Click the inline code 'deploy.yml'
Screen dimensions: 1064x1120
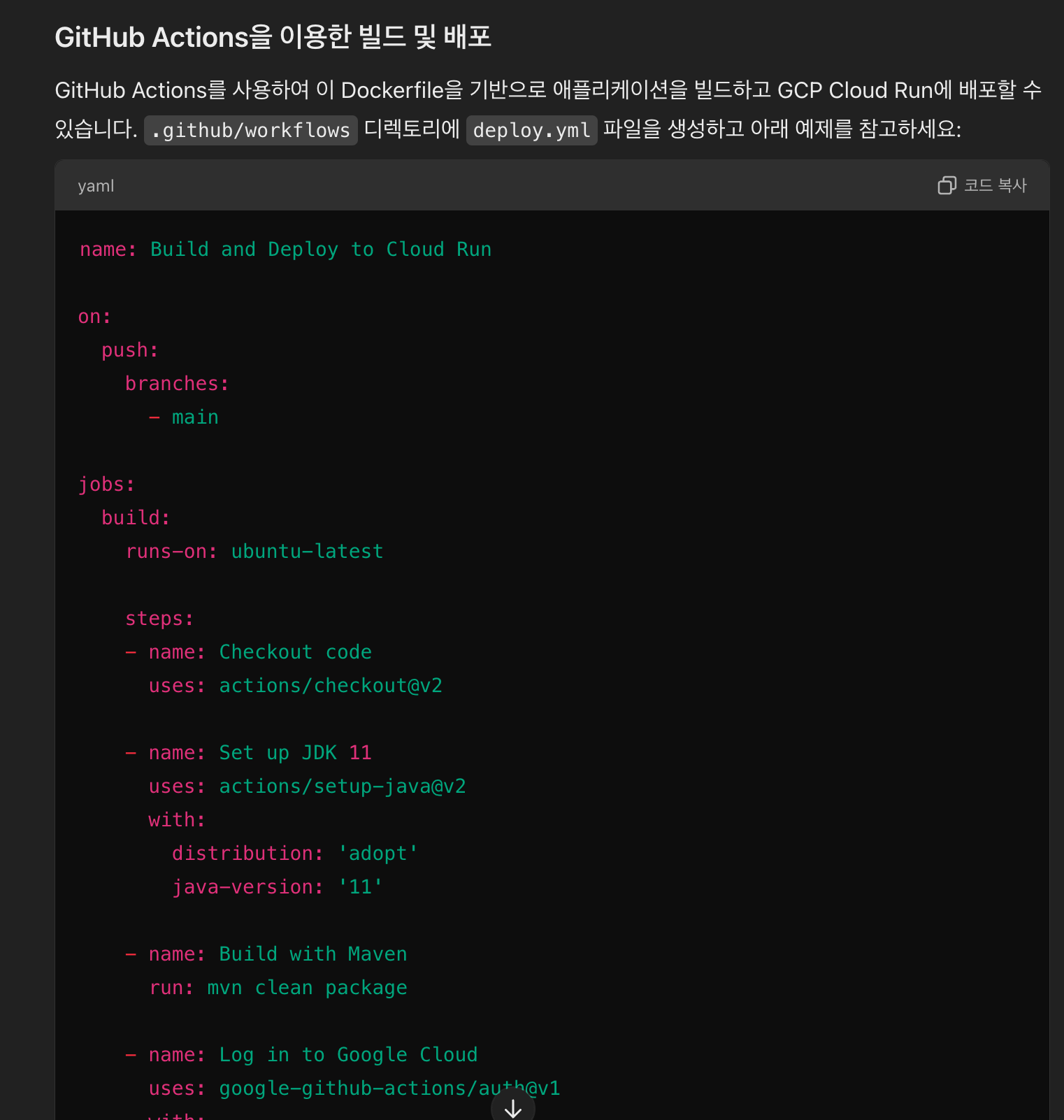pyautogui.click(x=532, y=130)
